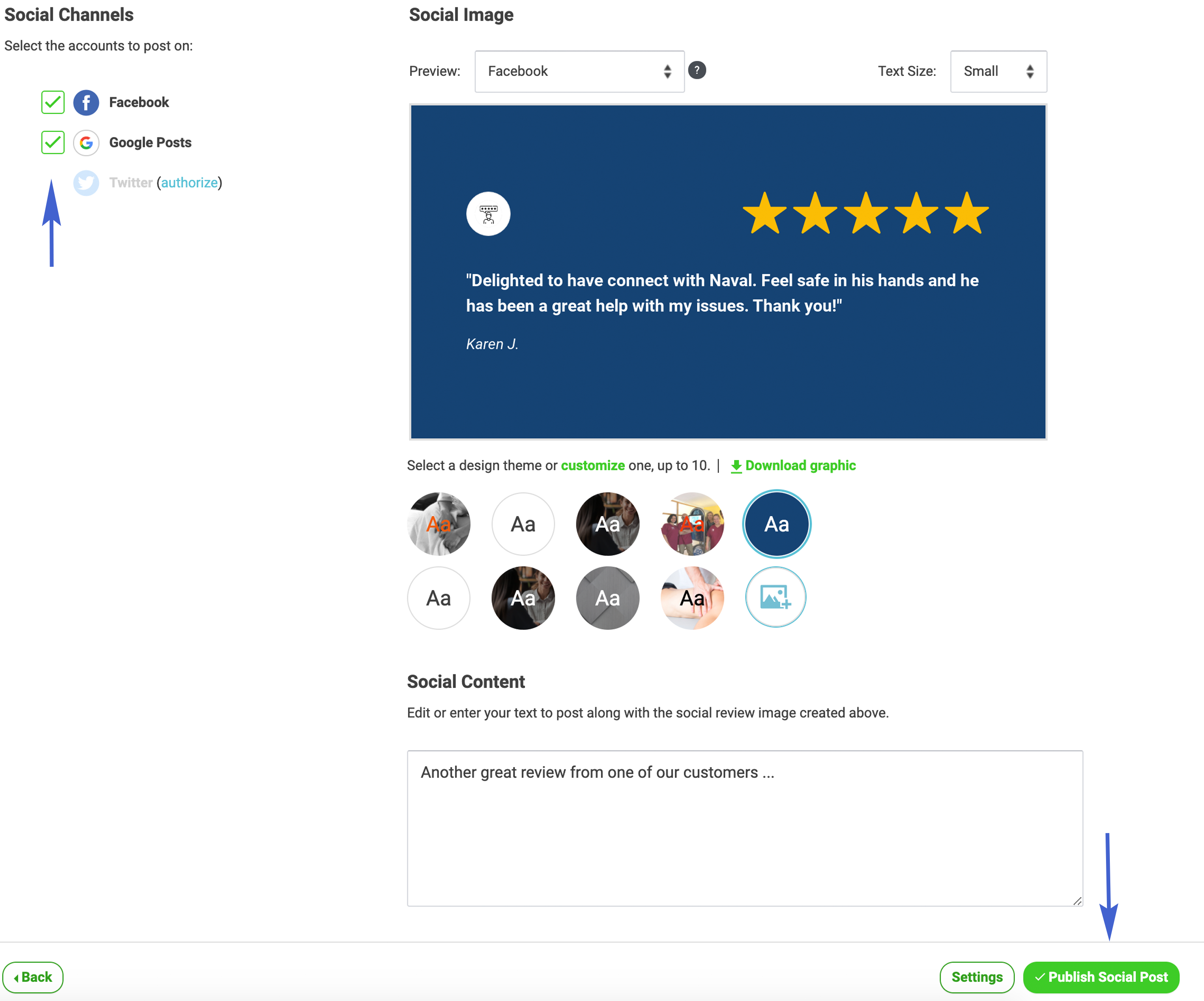Select the massage photo theme
This screenshot has width=1204, height=1001.
coord(692,598)
